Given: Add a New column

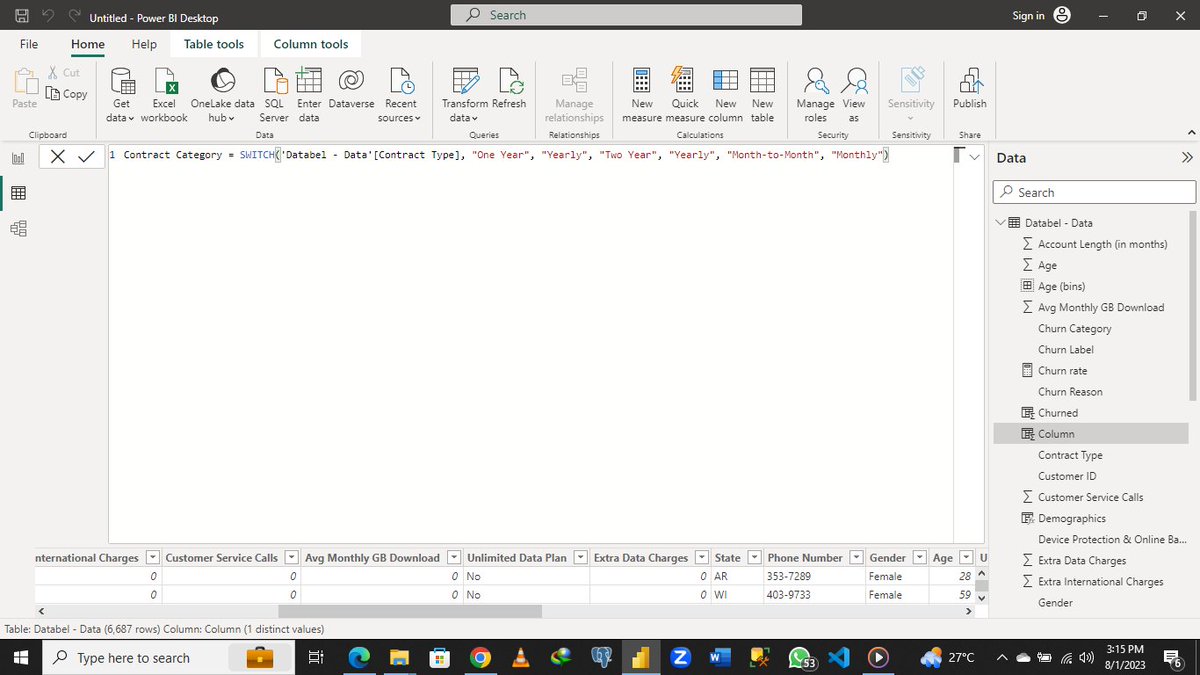Looking at the screenshot, I should point(726,95).
